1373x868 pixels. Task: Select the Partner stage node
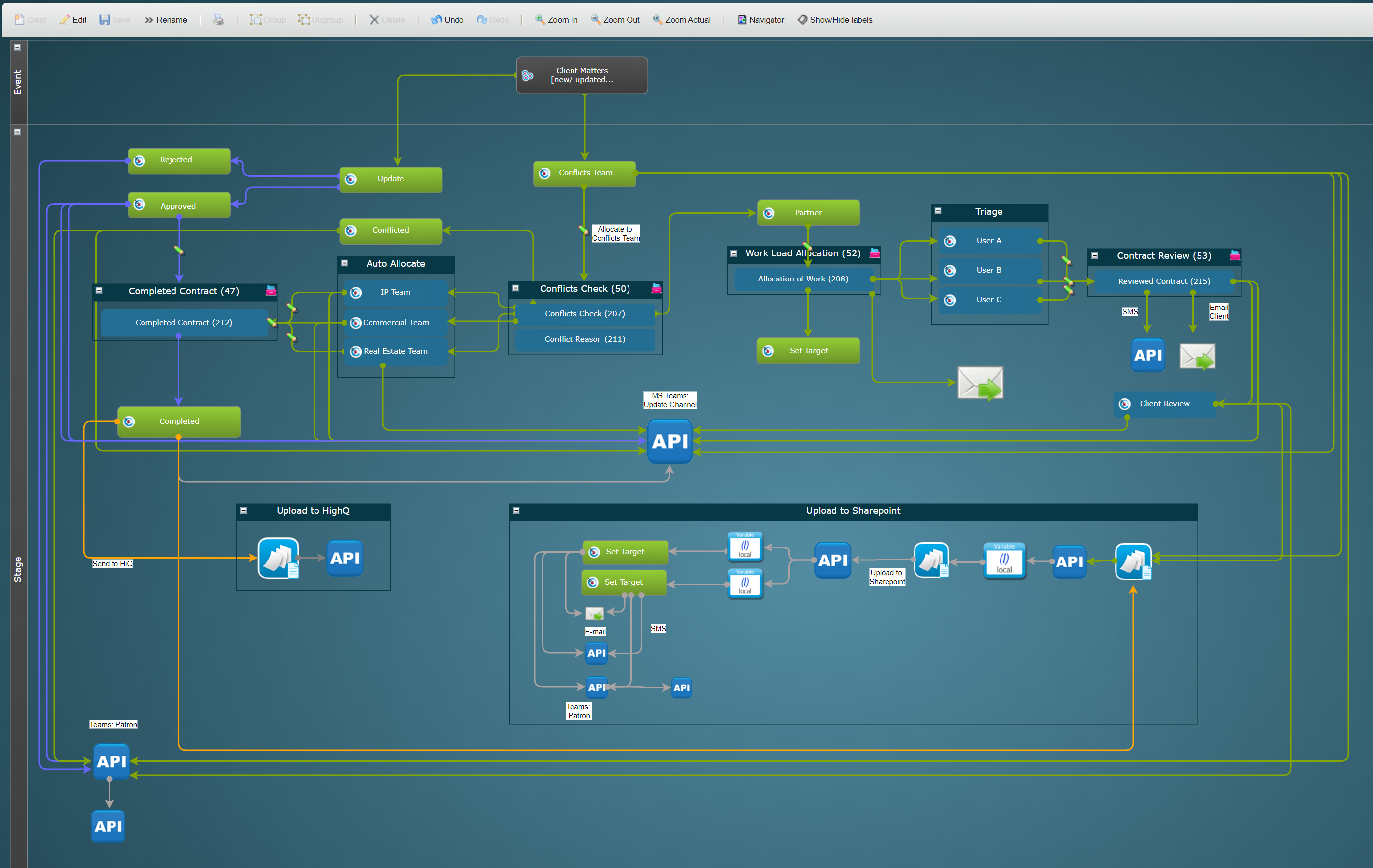click(808, 213)
